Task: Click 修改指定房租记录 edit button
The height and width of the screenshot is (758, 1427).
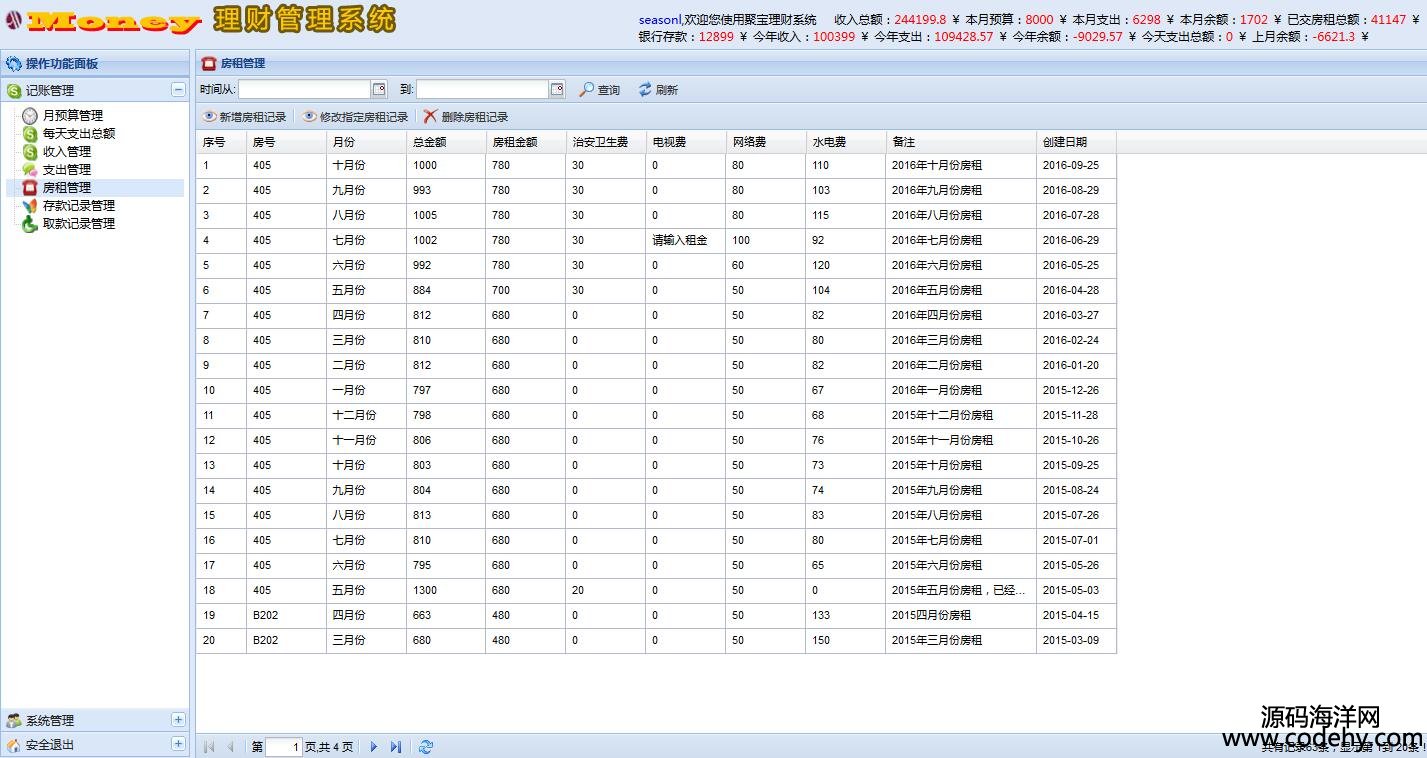Action: click(355, 117)
